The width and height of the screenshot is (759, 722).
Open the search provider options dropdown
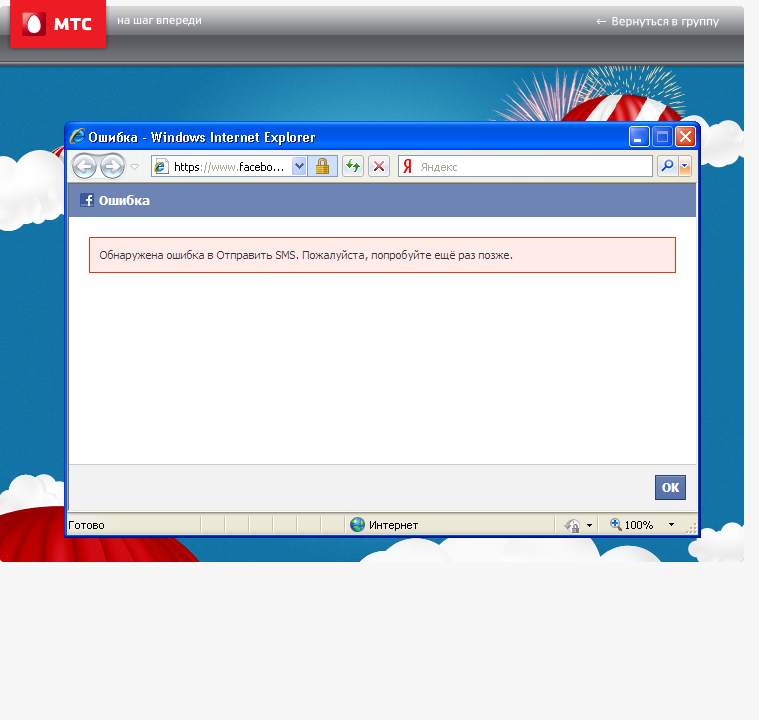[x=685, y=167]
